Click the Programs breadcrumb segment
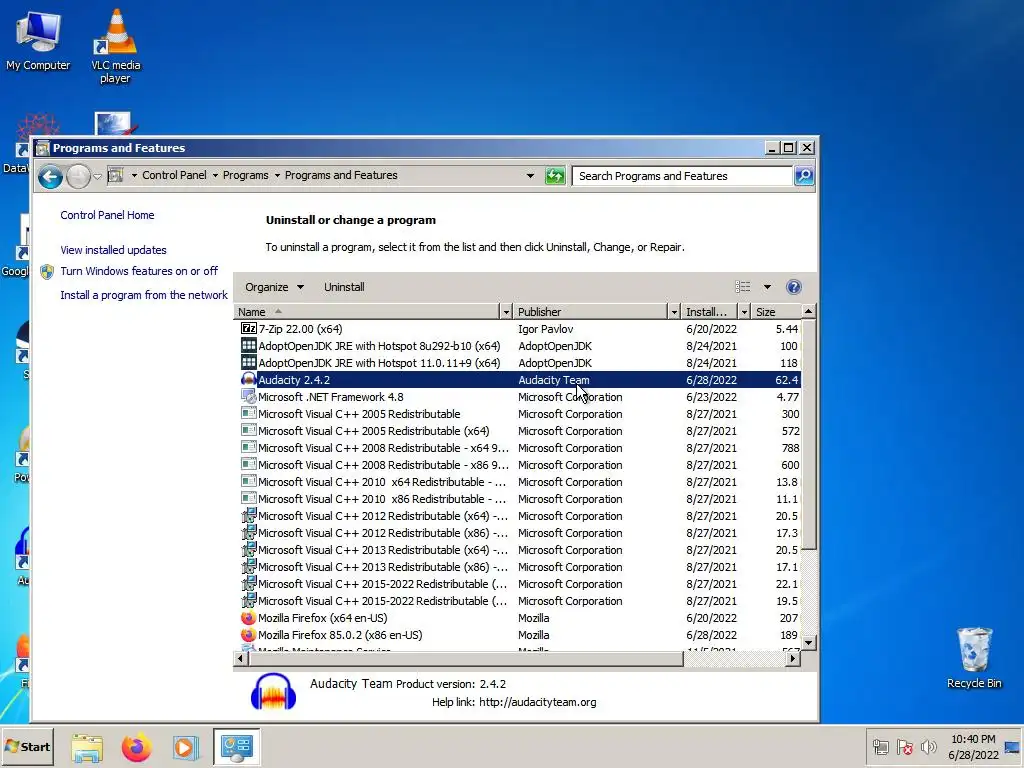The image size is (1024, 768). click(246, 175)
